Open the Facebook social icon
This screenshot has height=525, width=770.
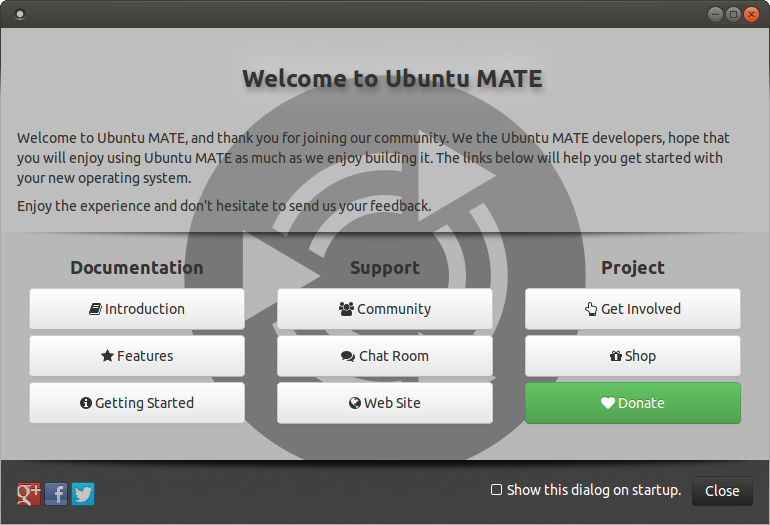pyautogui.click(x=56, y=494)
